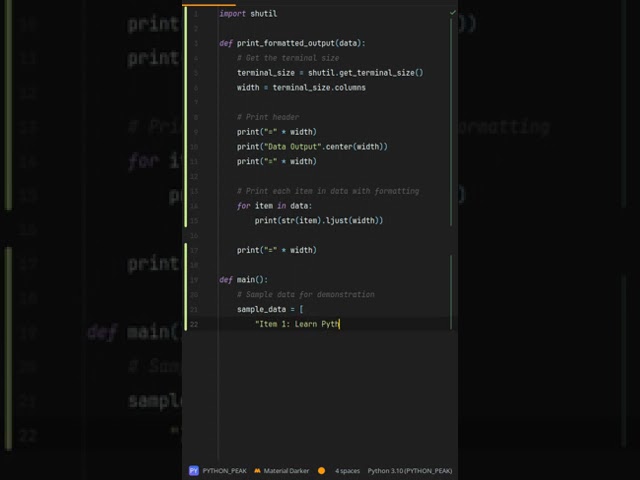
Task: Click the 'def main():' line
Action: coord(244,280)
